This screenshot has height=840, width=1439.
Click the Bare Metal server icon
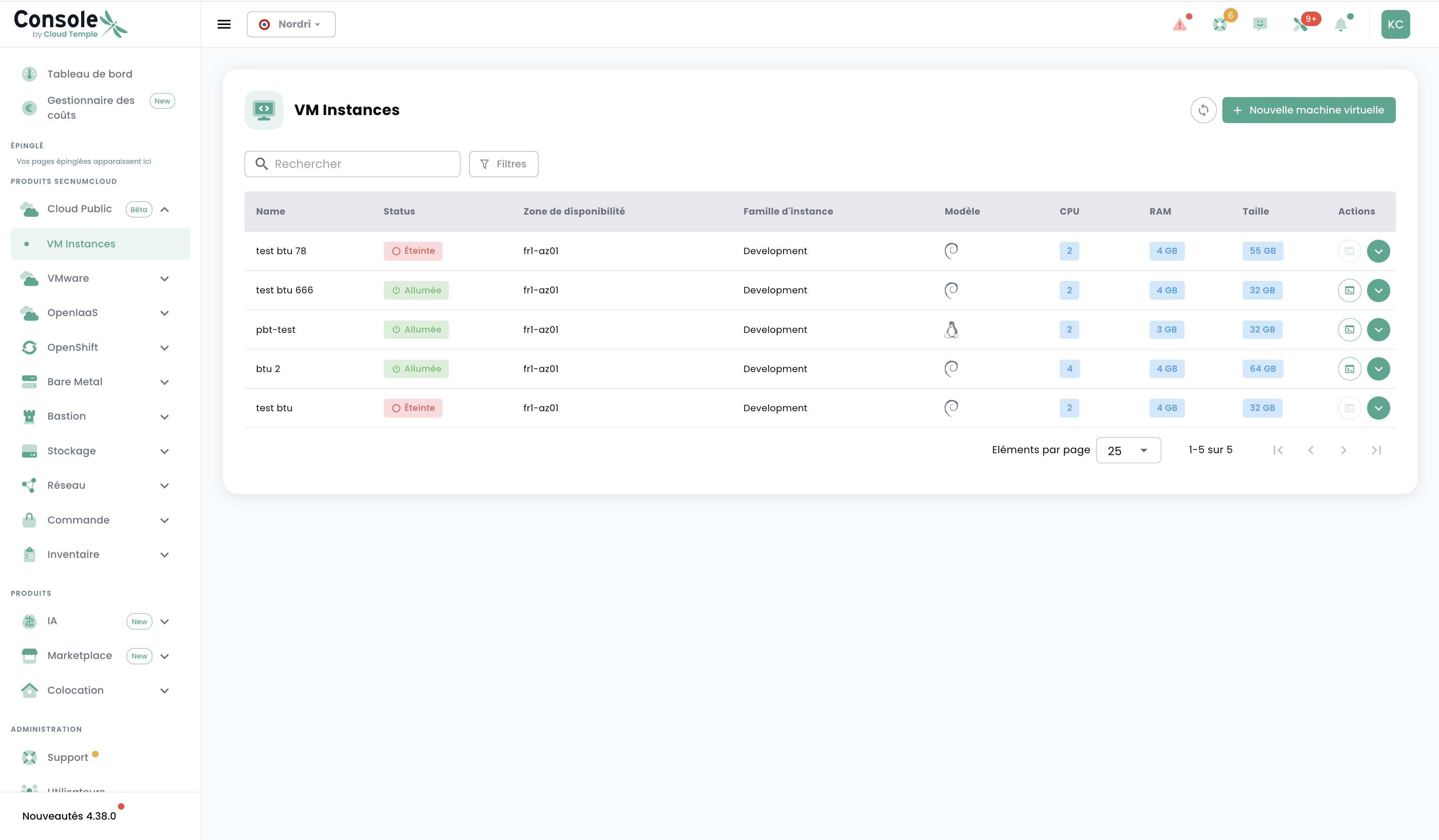pyautogui.click(x=29, y=382)
